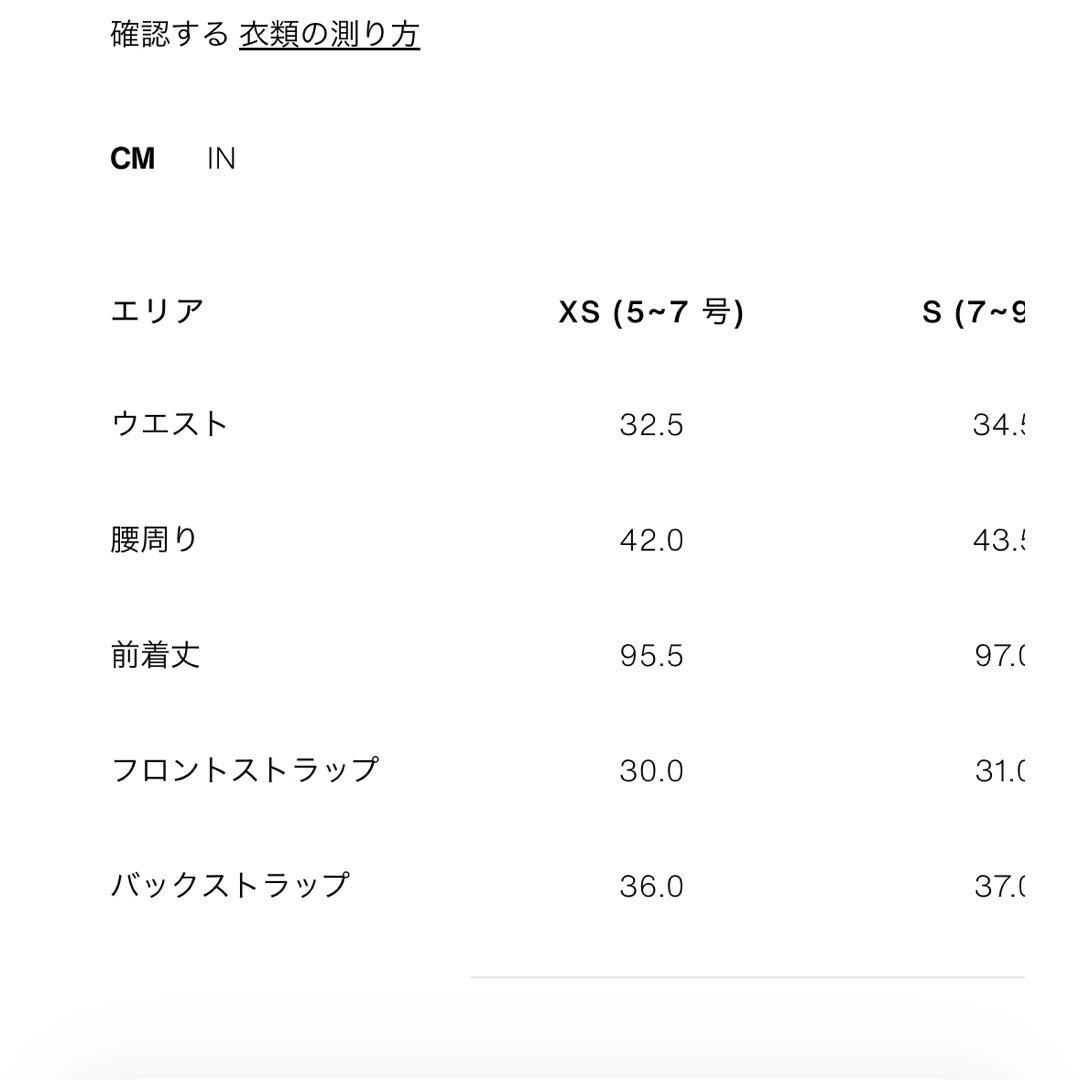Click the 腰周り row label

(155, 540)
